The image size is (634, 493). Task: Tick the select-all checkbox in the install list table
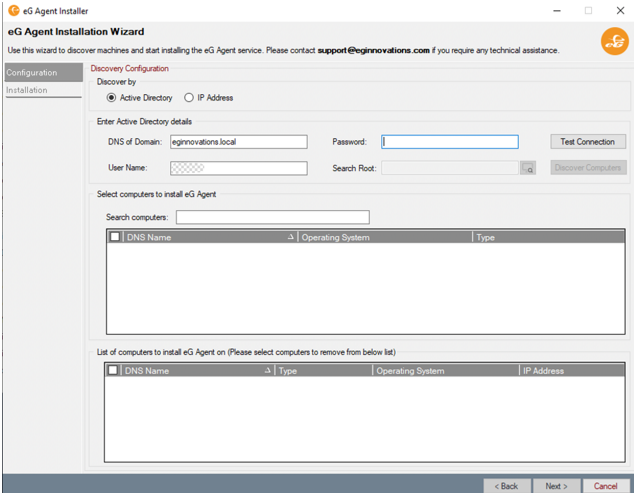point(113,370)
